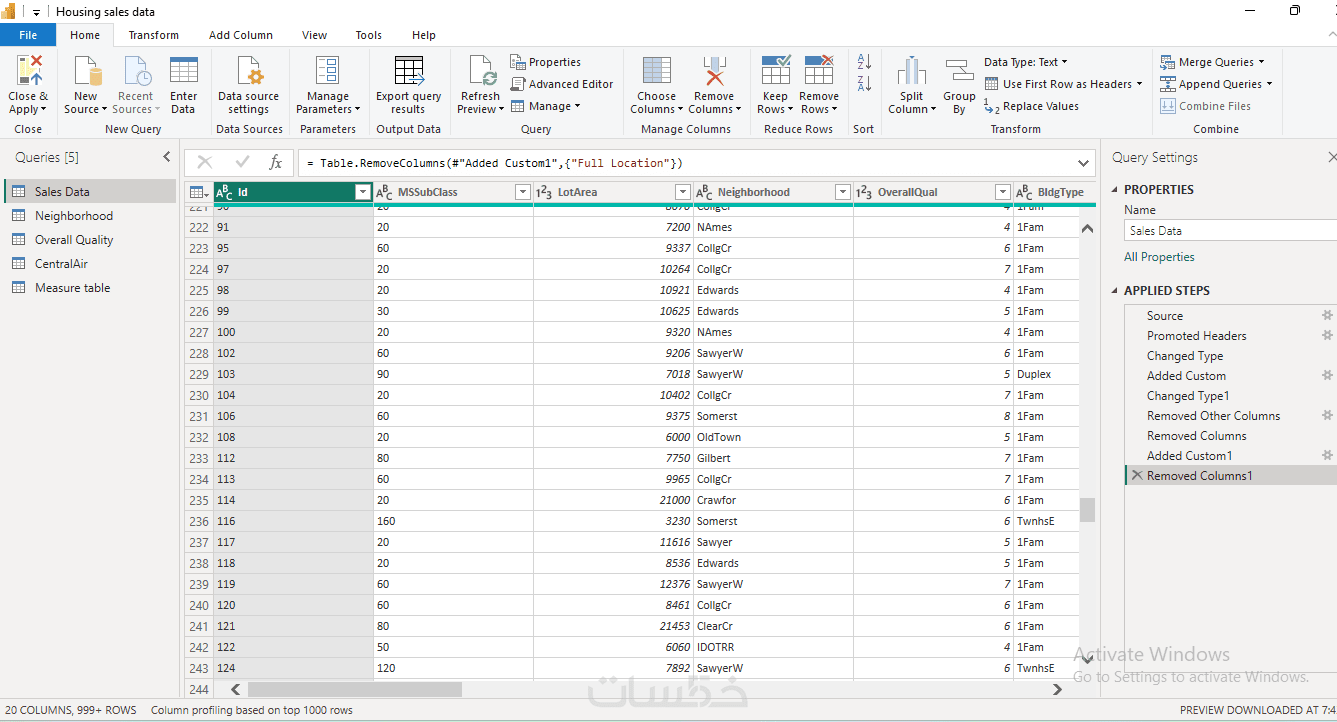This screenshot has width=1337, height=722.
Task: Sort the column ascending (A to Z)
Action: coord(865,62)
